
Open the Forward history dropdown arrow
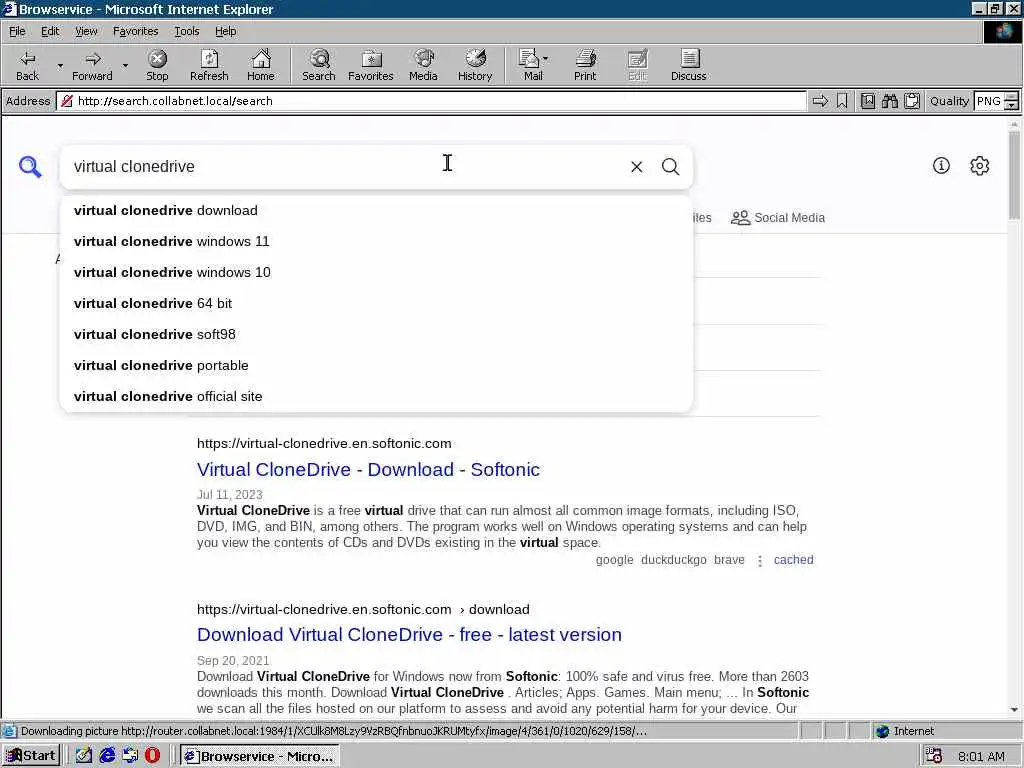coord(125,66)
